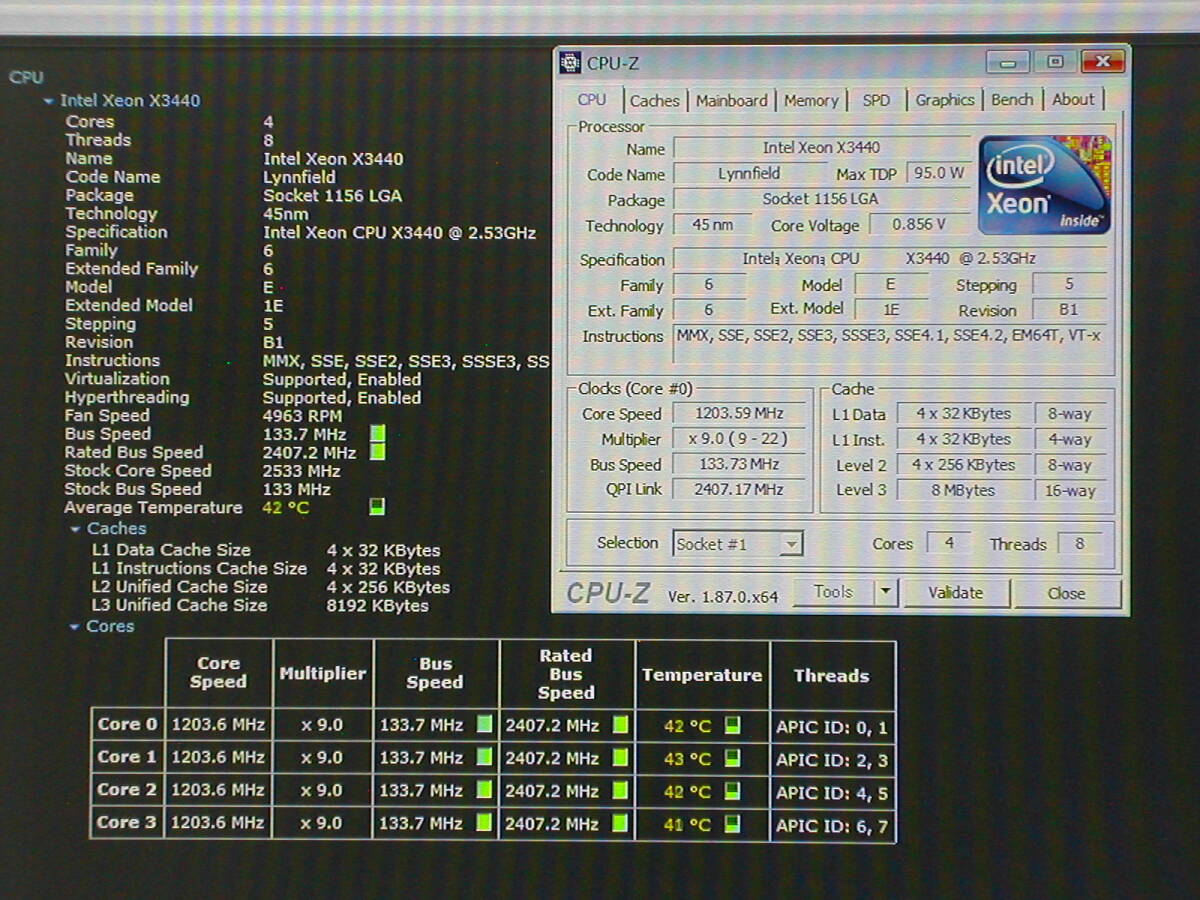Click the Core Speed value field

click(x=740, y=413)
